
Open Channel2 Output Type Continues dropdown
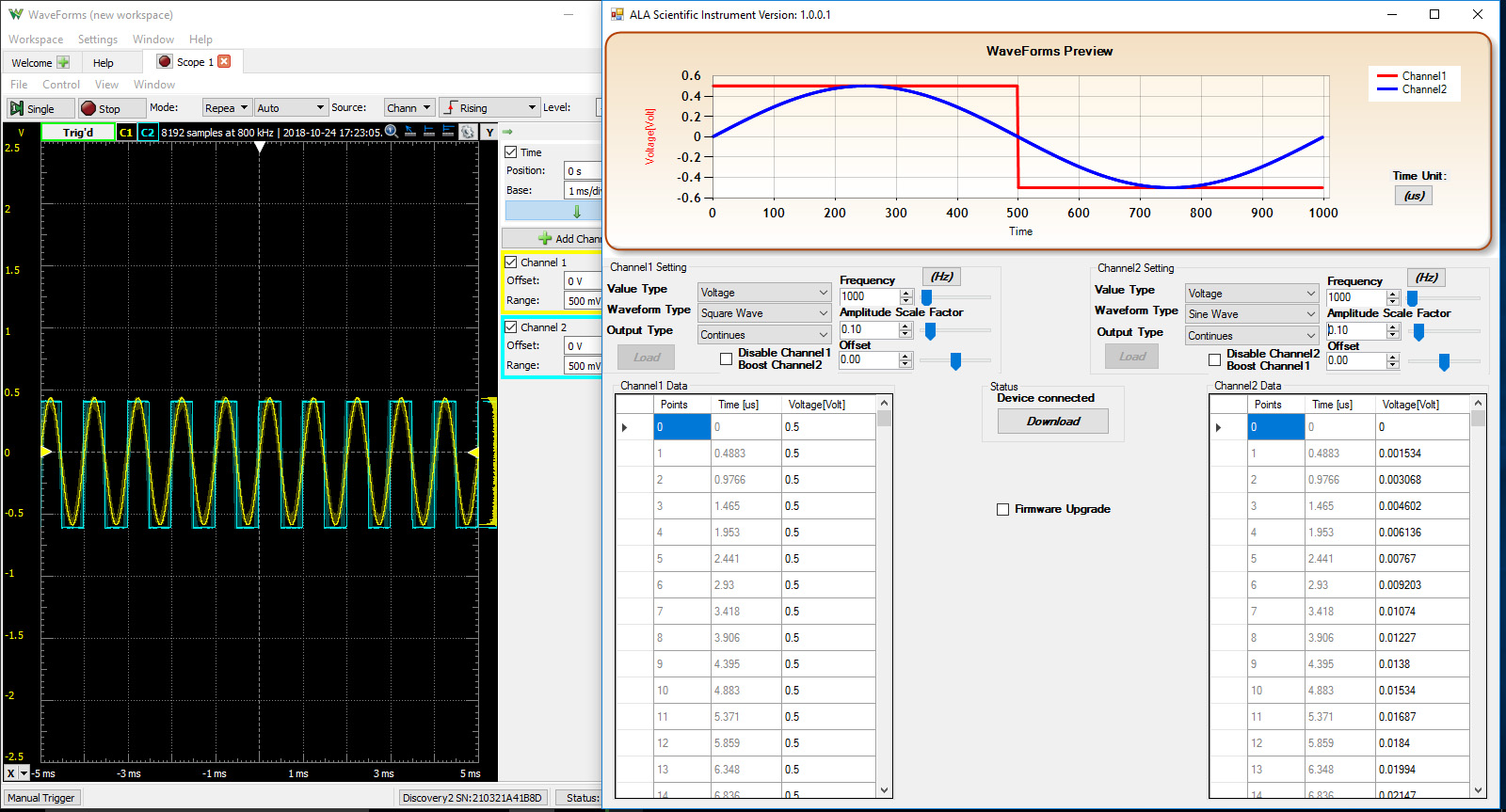tap(1251, 336)
